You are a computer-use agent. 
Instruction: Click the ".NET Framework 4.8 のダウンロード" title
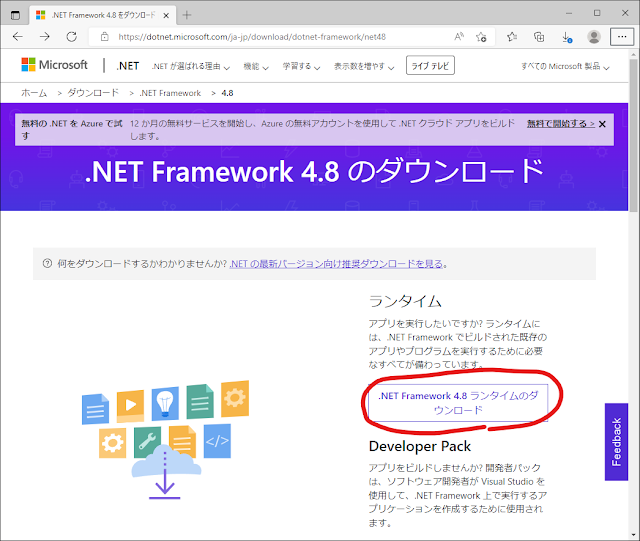tap(314, 171)
